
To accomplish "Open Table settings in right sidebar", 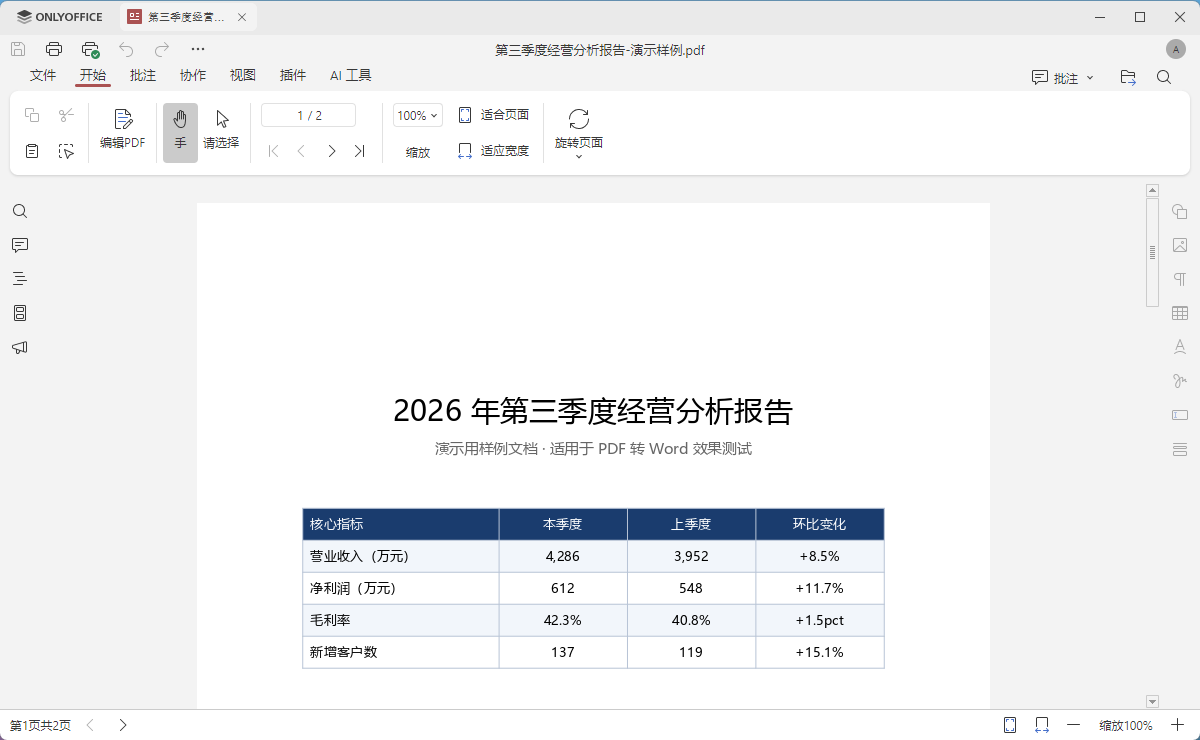I will point(1180,313).
